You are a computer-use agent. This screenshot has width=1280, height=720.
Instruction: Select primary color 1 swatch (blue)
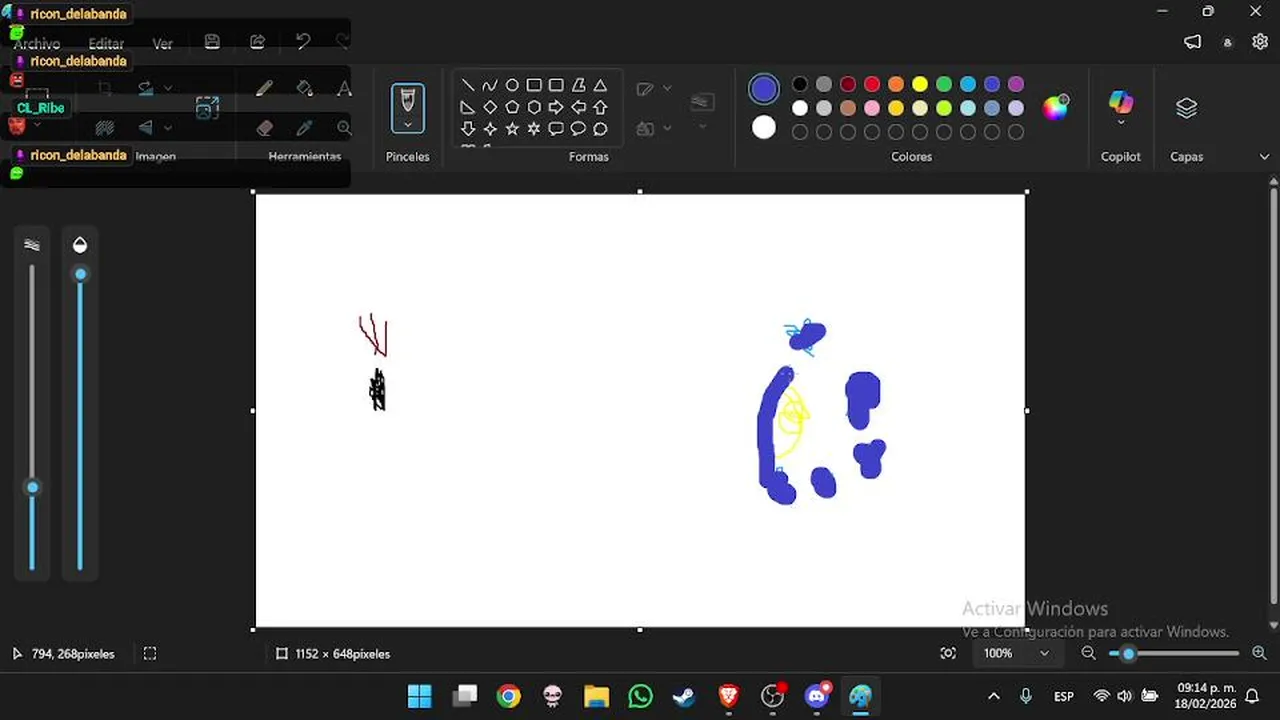(764, 89)
